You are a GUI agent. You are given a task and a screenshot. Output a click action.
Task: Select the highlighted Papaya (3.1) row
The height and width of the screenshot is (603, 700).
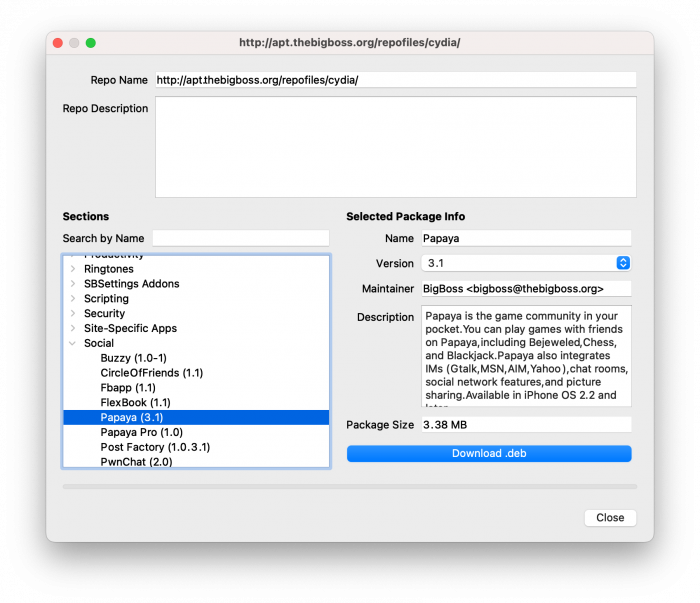[x=196, y=417]
